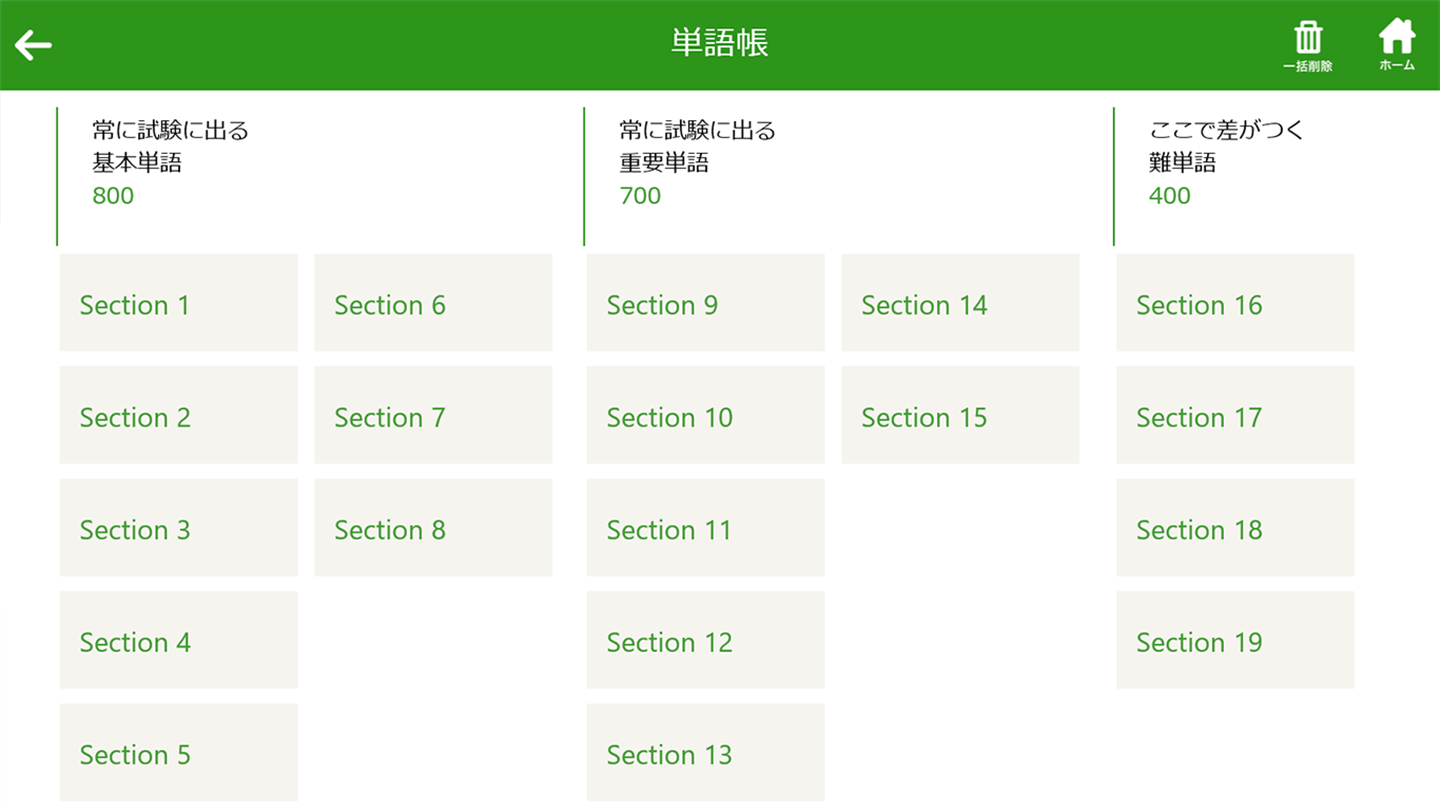Choose Section 16
This screenshot has width=1440, height=810.
coord(1235,303)
